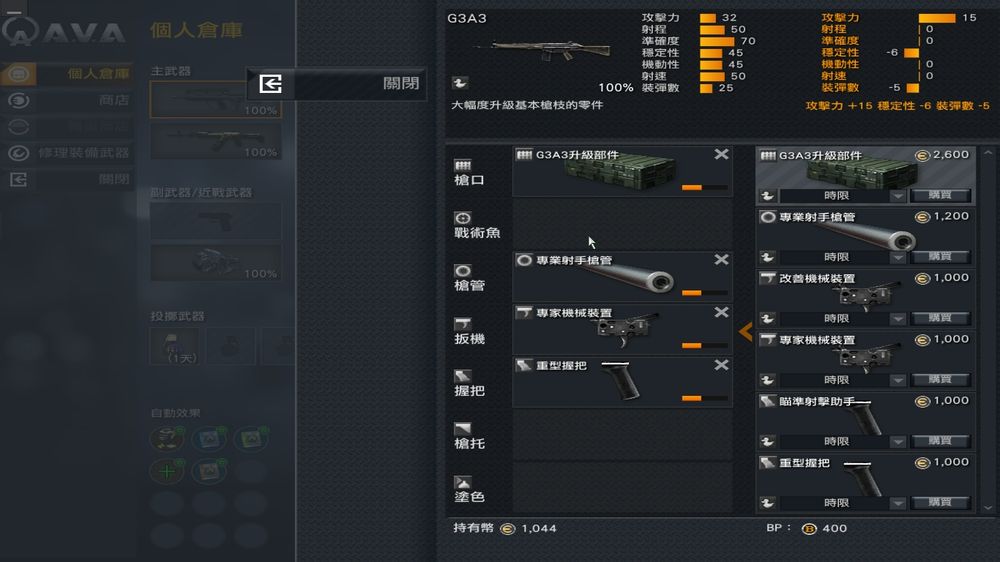Select the 戰術魚 tactical rail slot icon
The width and height of the screenshot is (1000, 562).
(x=462, y=218)
